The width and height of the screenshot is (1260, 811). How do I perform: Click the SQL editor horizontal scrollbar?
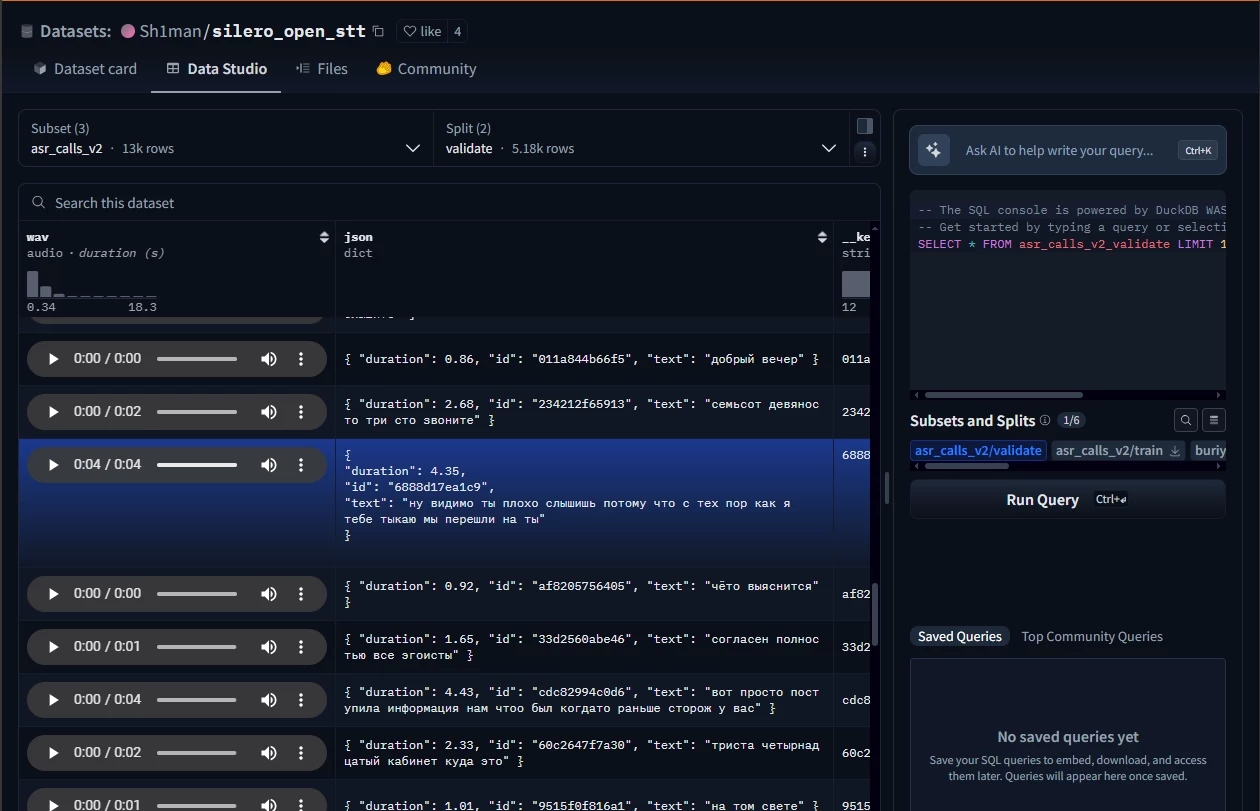(1002, 395)
